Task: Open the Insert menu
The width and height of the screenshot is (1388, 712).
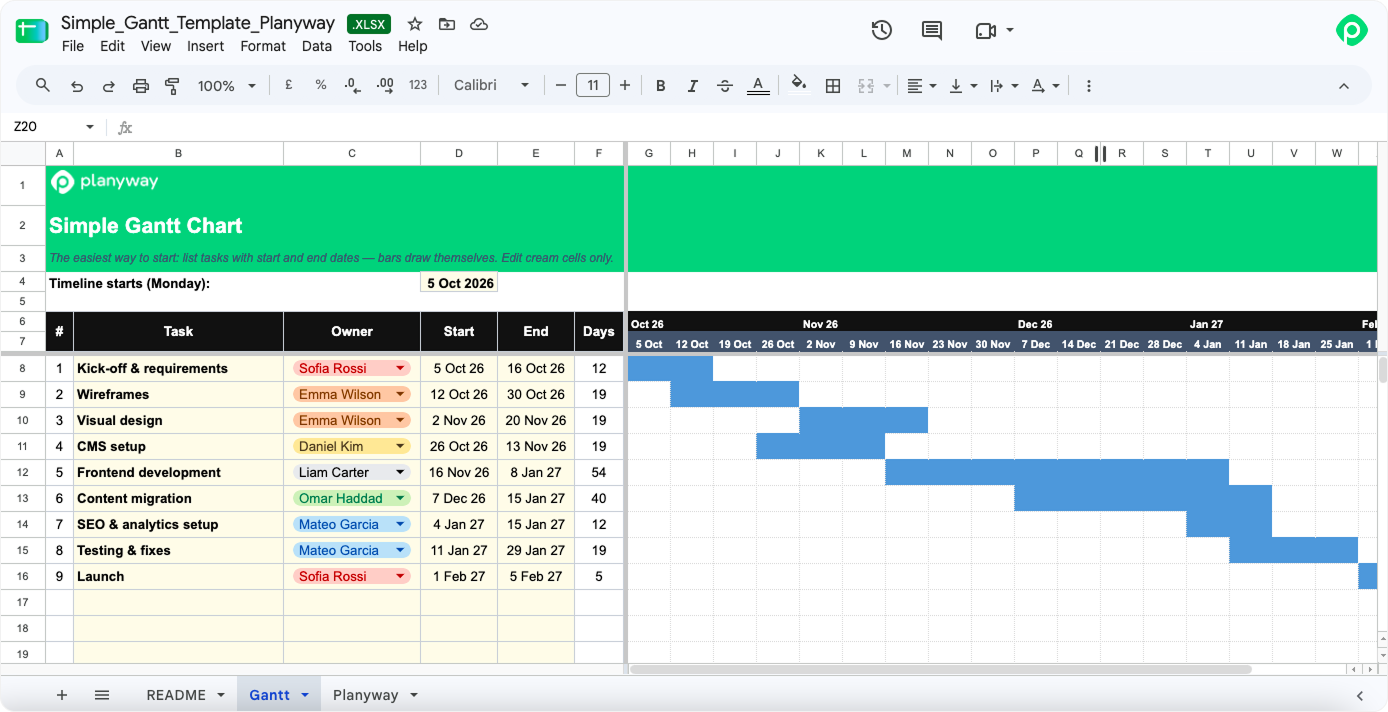Action: 206,46
